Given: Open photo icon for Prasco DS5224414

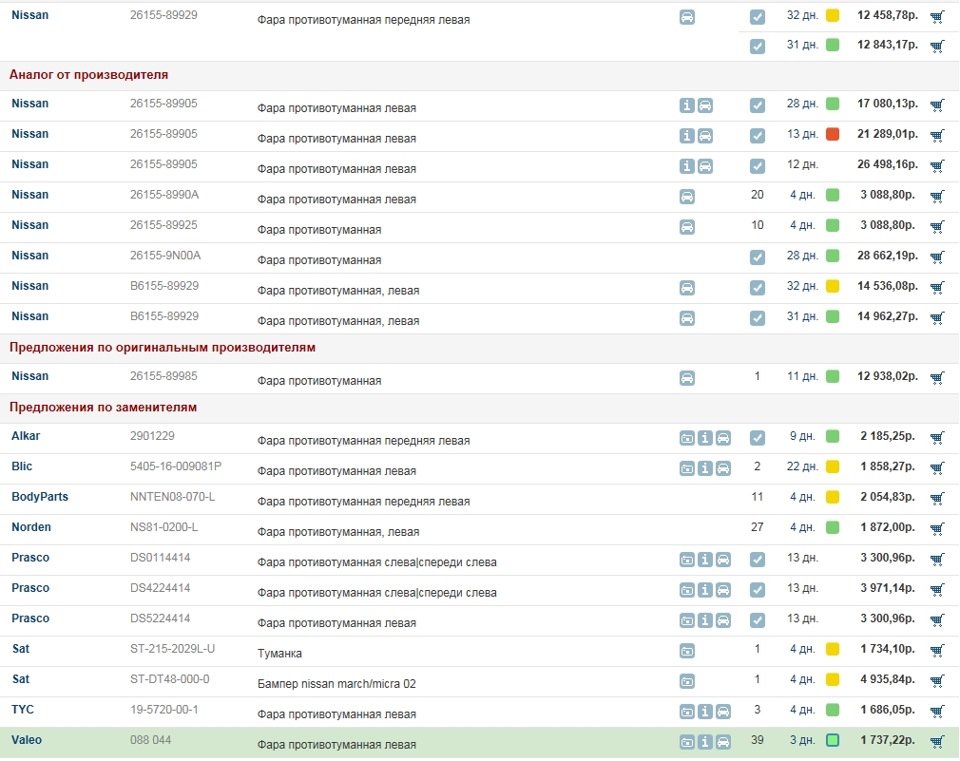Looking at the screenshot, I should click(x=687, y=620).
